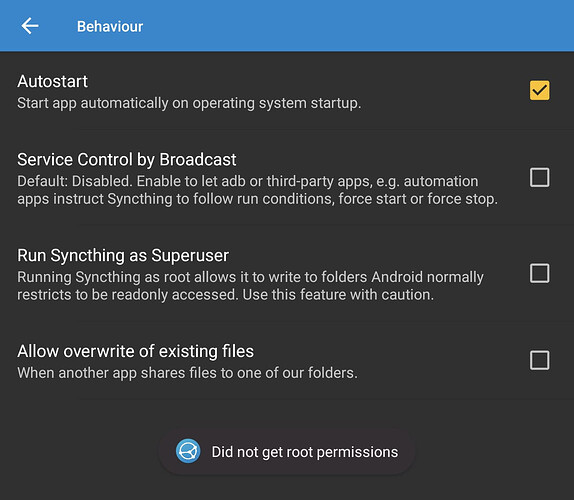Image resolution: width=574 pixels, height=500 pixels.
Task: Check Allow overwrite of existing files box
Action: 539,360
